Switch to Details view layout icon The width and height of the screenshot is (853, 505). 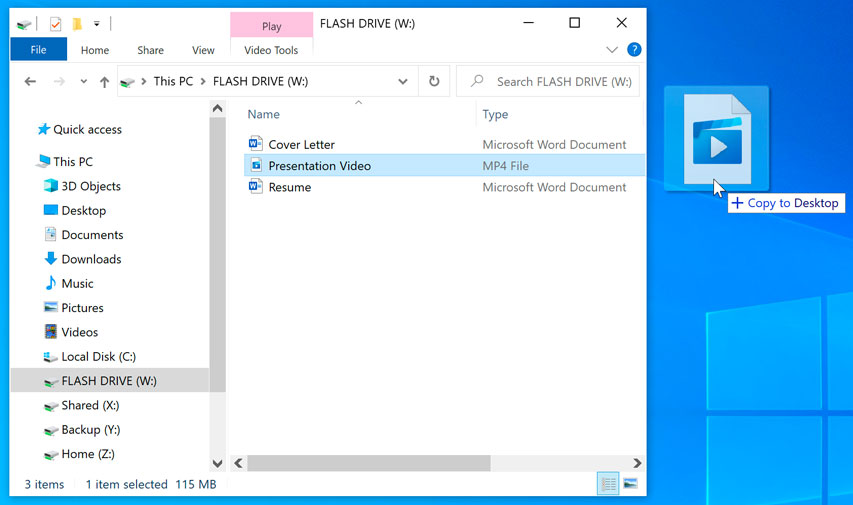[608, 484]
